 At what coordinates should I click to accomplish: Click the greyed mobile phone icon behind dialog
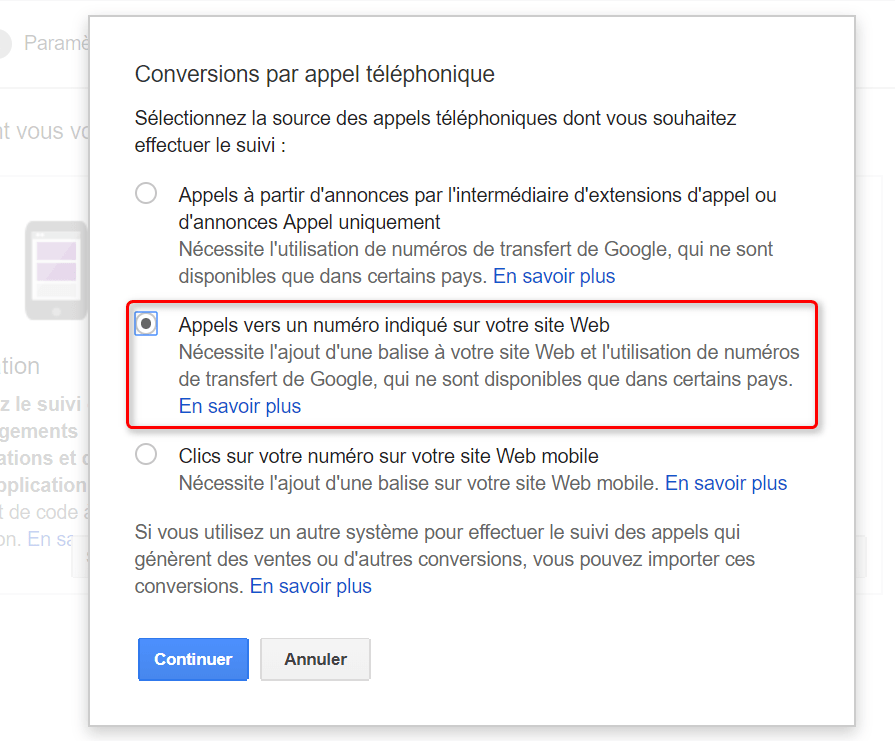click(x=57, y=270)
